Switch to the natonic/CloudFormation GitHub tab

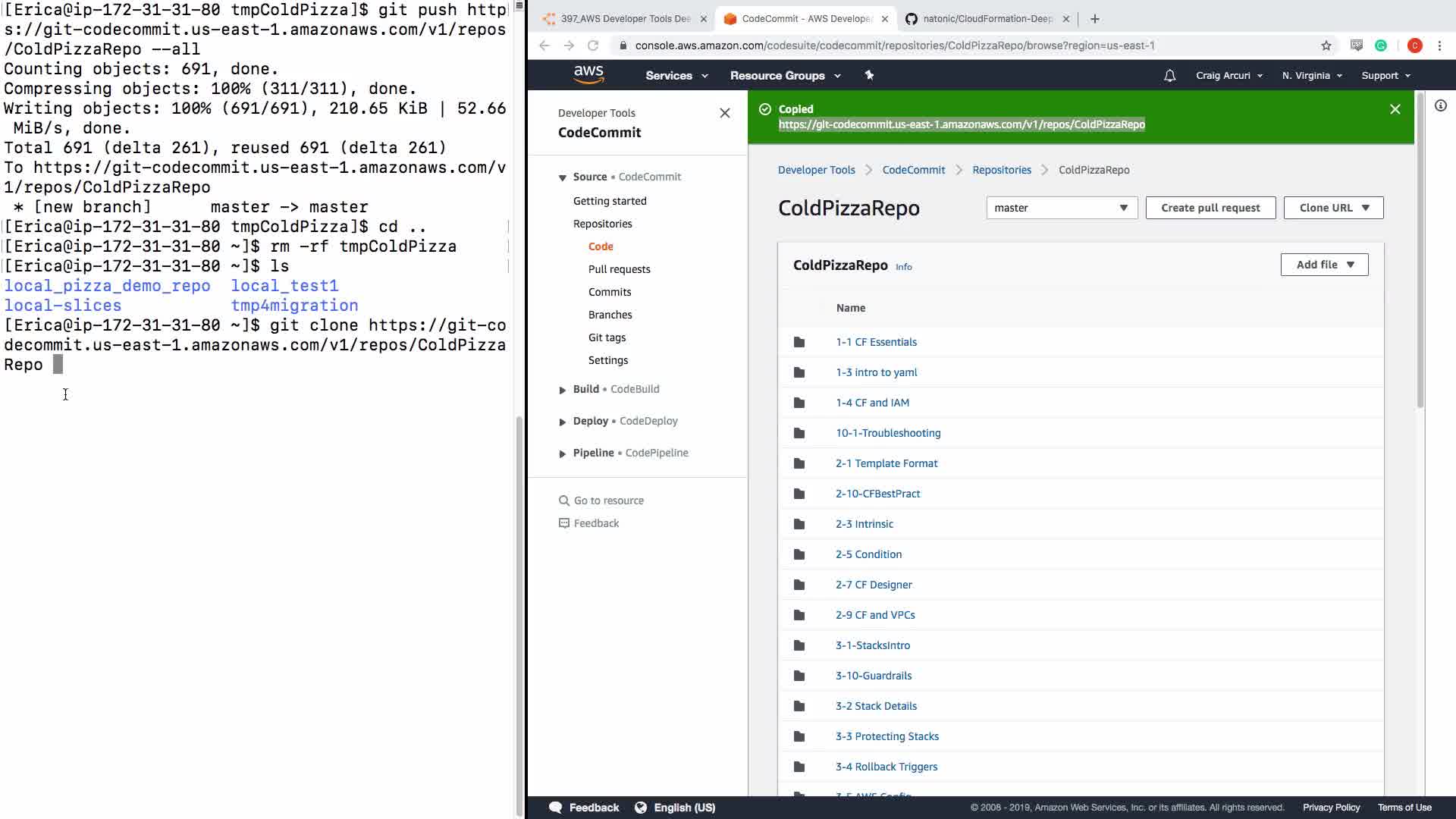click(986, 19)
